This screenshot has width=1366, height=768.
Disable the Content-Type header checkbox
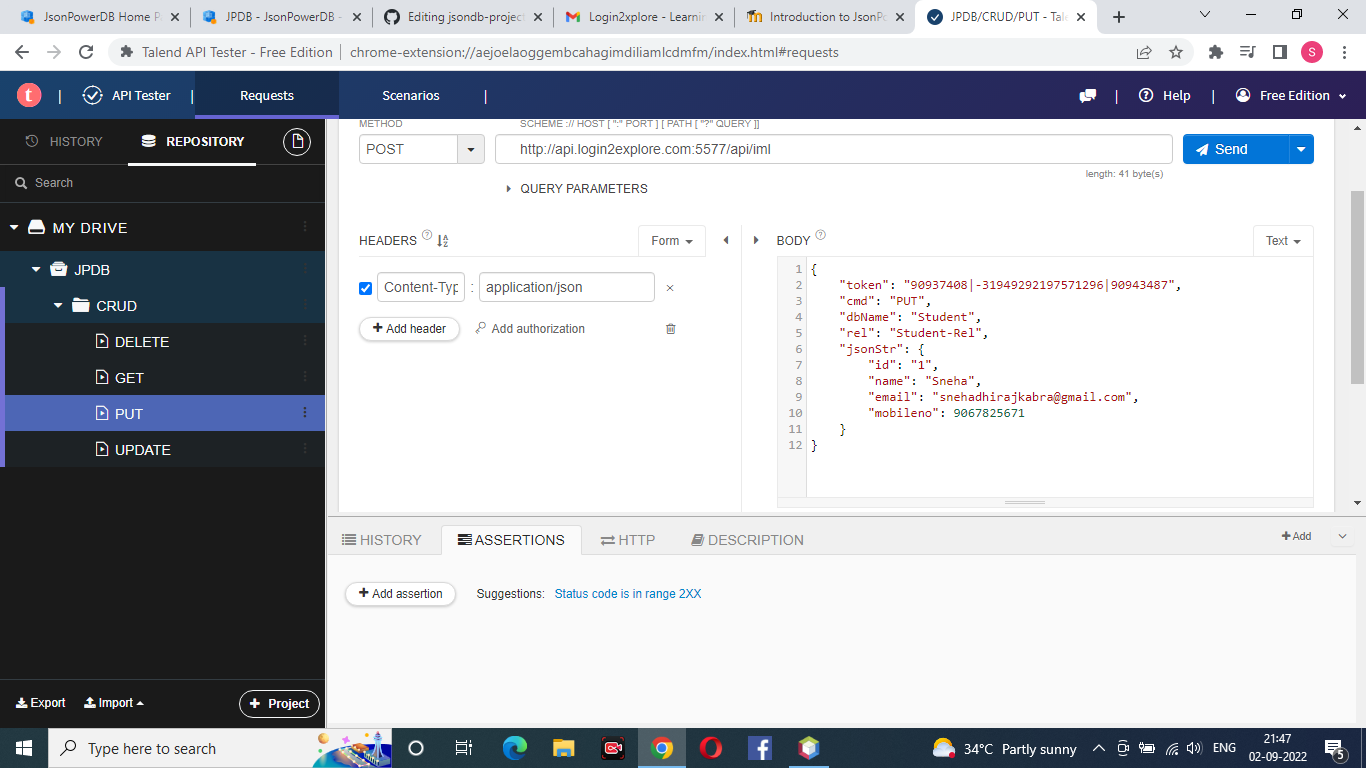click(x=366, y=287)
